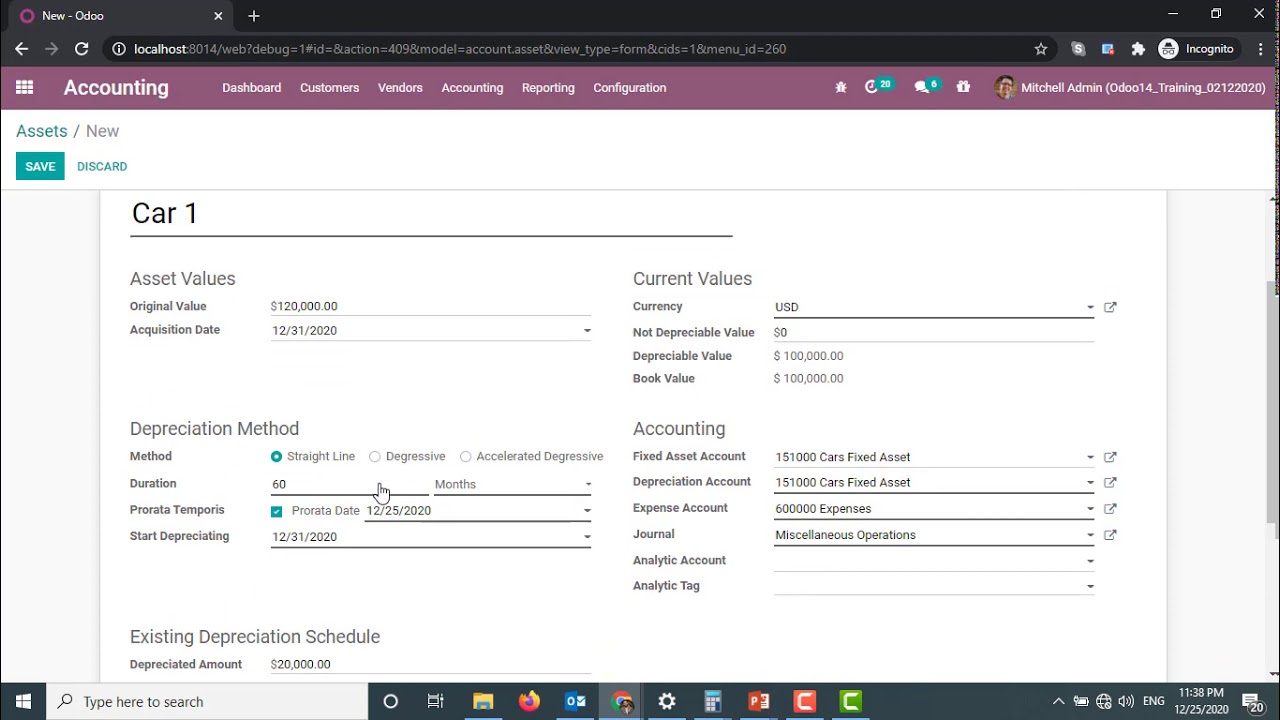Image resolution: width=1280 pixels, height=720 pixels.
Task: Open Mitchell Admin user menu
Action: pyautogui.click(x=1130, y=88)
